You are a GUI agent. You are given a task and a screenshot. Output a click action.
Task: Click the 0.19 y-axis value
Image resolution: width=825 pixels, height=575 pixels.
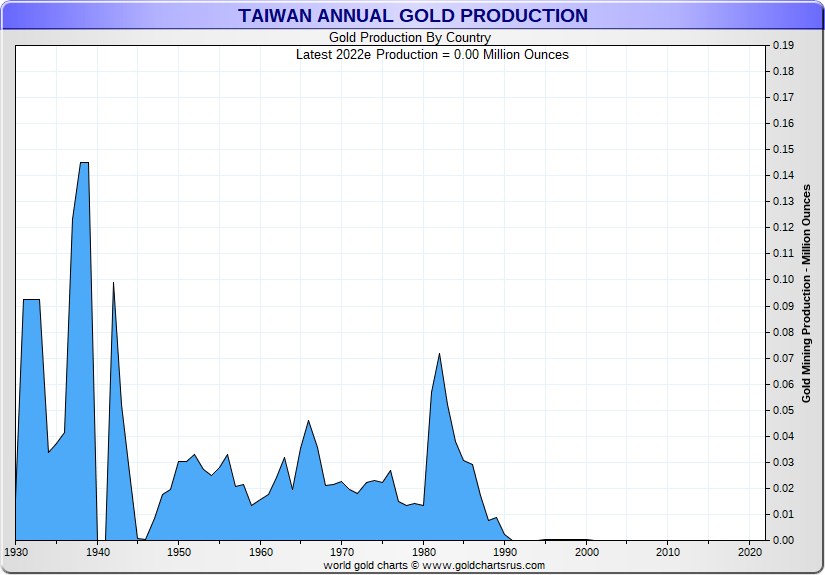click(x=783, y=46)
